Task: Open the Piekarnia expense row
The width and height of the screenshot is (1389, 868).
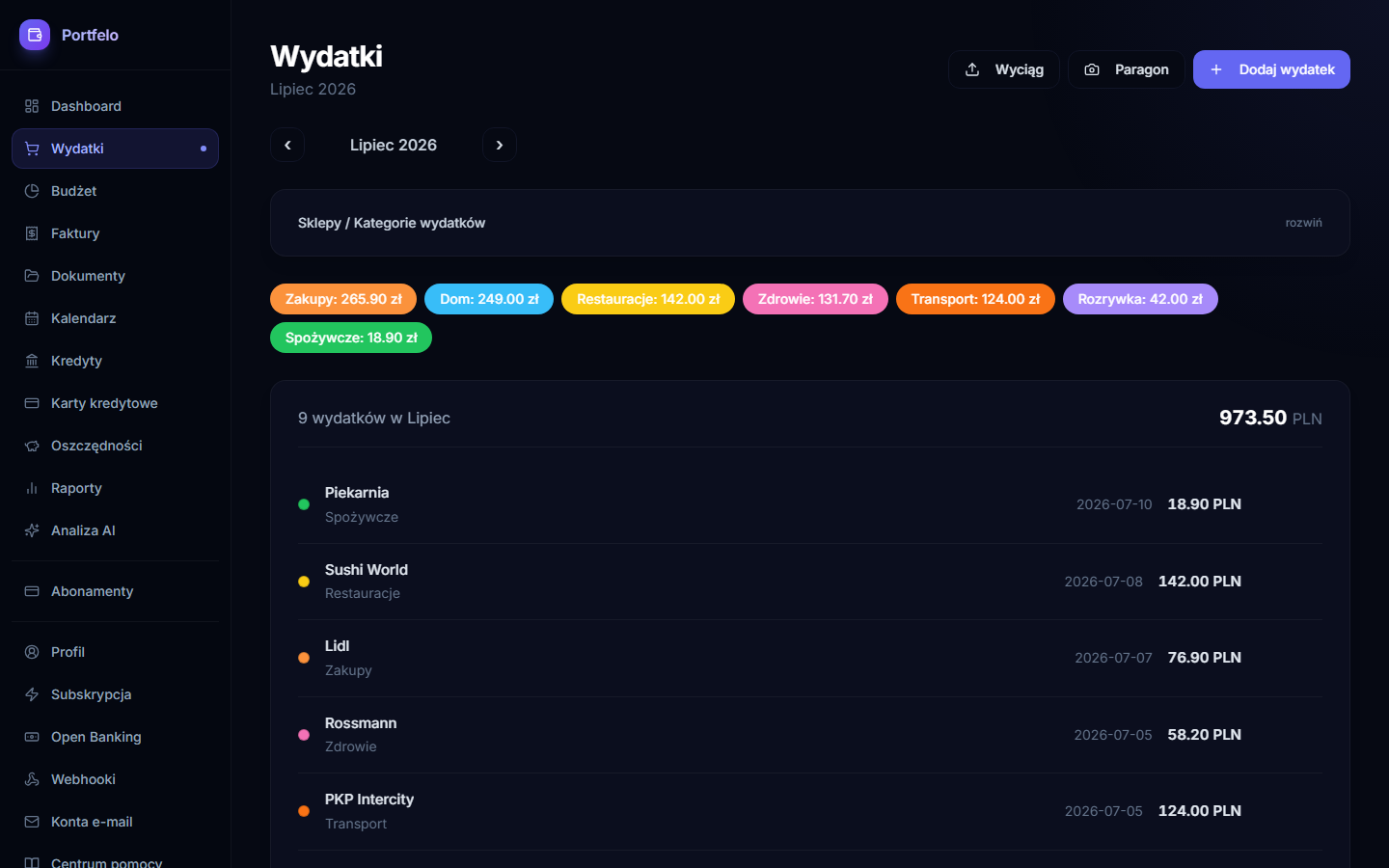Action: [x=810, y=504]
